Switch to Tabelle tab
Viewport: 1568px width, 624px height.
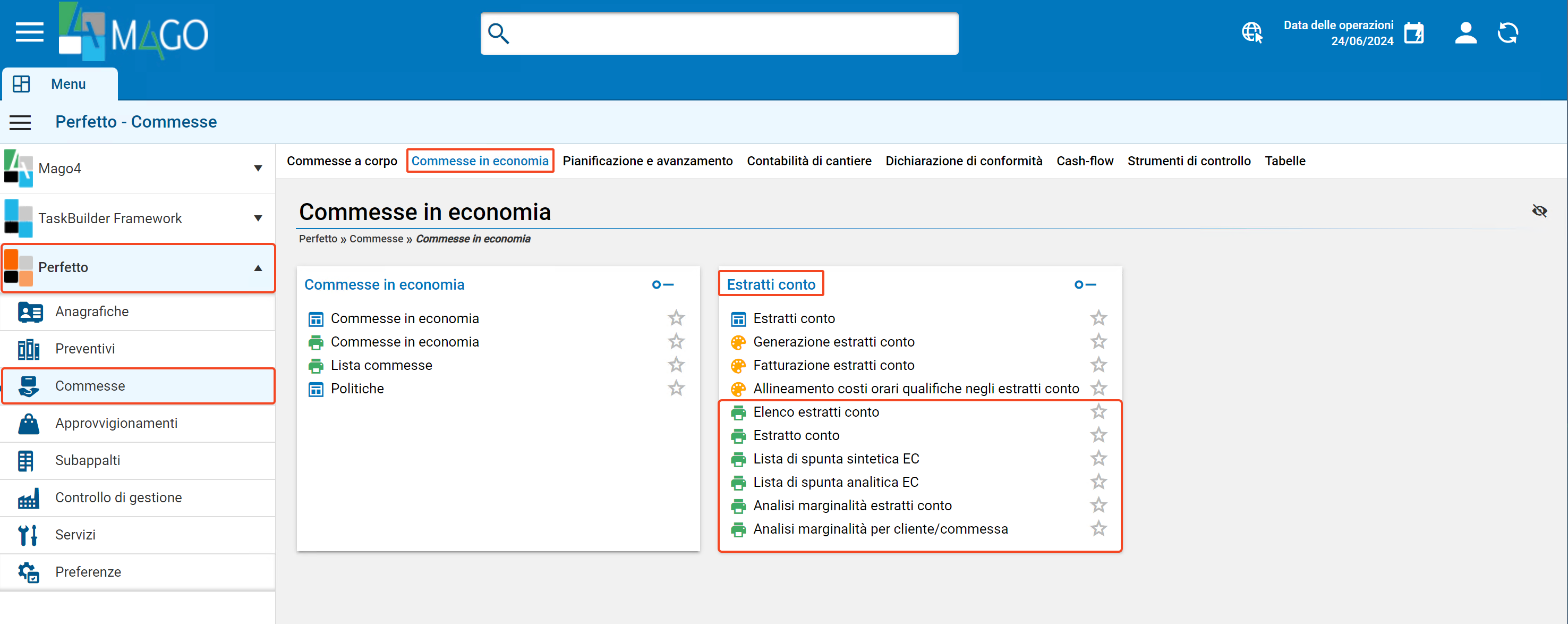tap(1285, 162)
